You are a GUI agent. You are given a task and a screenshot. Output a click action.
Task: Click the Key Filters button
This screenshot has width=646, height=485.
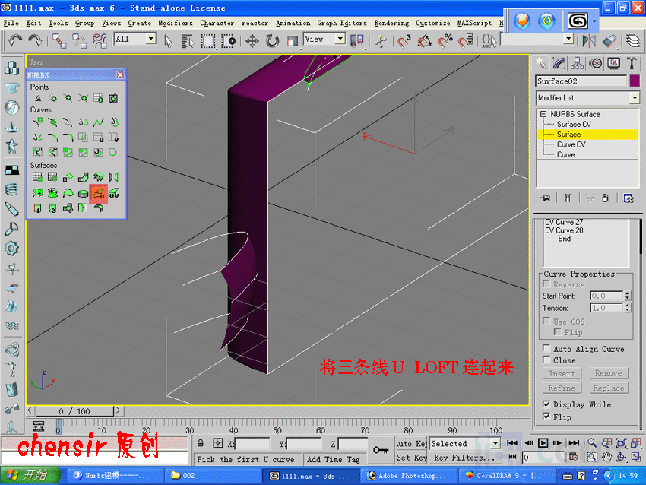(465, 458)
